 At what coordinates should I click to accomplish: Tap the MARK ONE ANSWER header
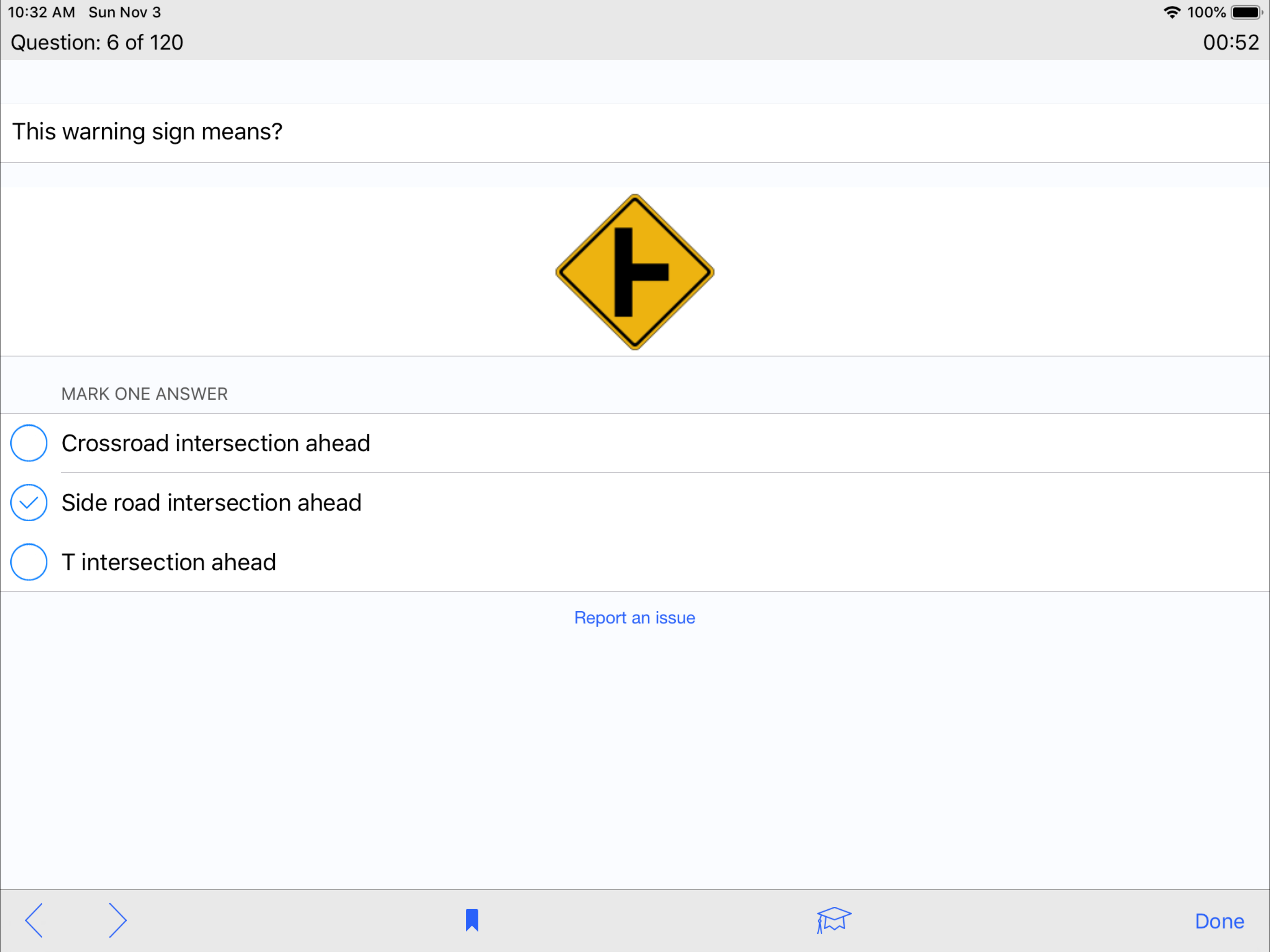tap(145, 394)
